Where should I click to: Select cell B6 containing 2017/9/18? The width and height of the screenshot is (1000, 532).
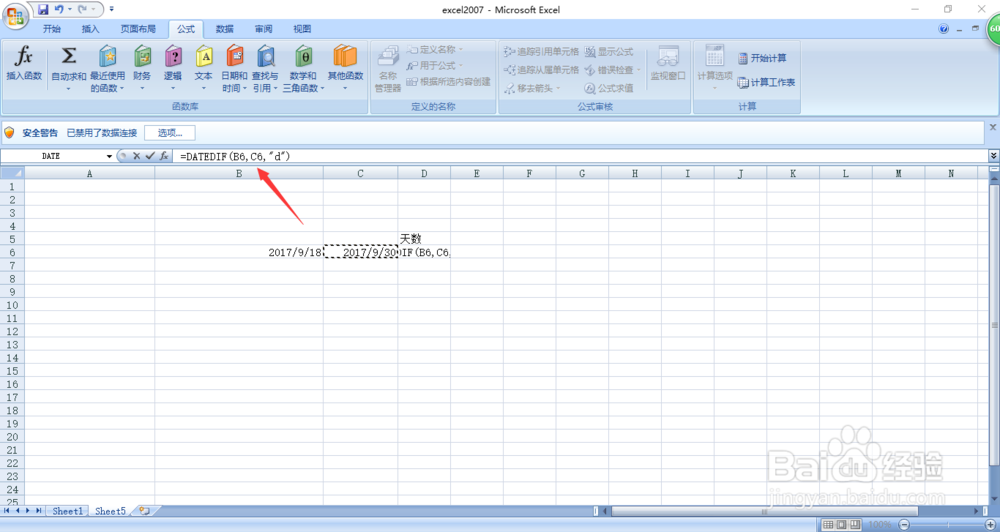pyautogui.click(x=239, y=252)
